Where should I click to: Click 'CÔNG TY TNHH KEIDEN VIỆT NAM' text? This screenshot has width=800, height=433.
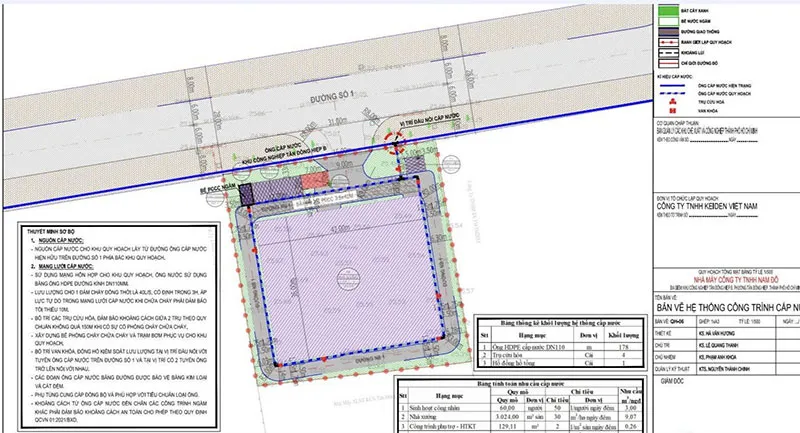tap(707, 207)
